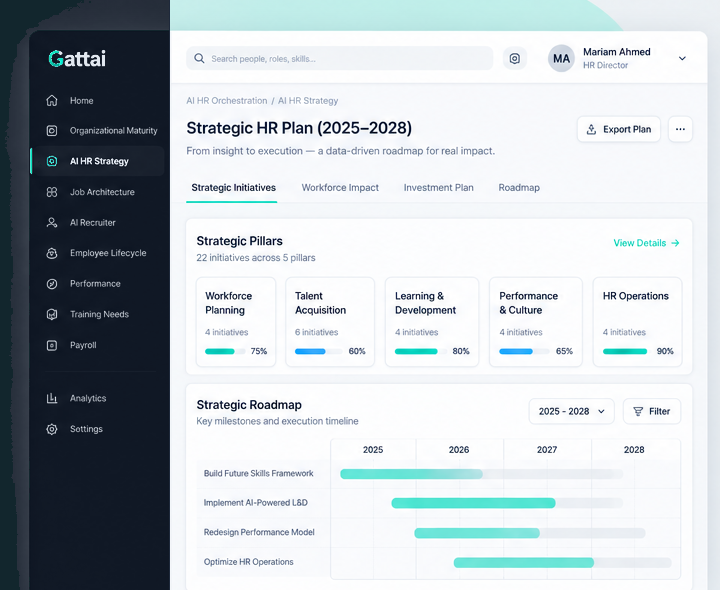Click the Optimize HR Operations timeline bar
Image resolution: width=720 pixels, height=590 pixels.
tap(524, 562)
